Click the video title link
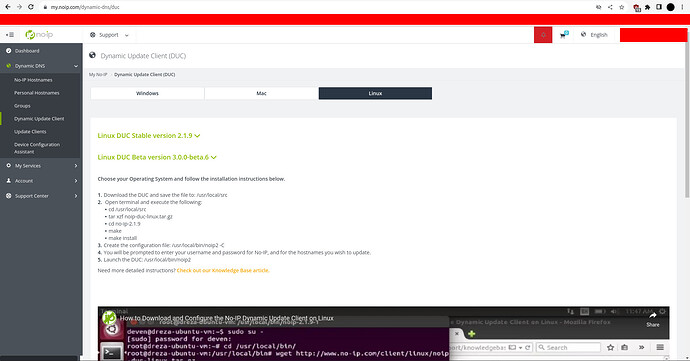Image resolution: width=690 pixels, height=361 pixels. [x=227, y=318]
